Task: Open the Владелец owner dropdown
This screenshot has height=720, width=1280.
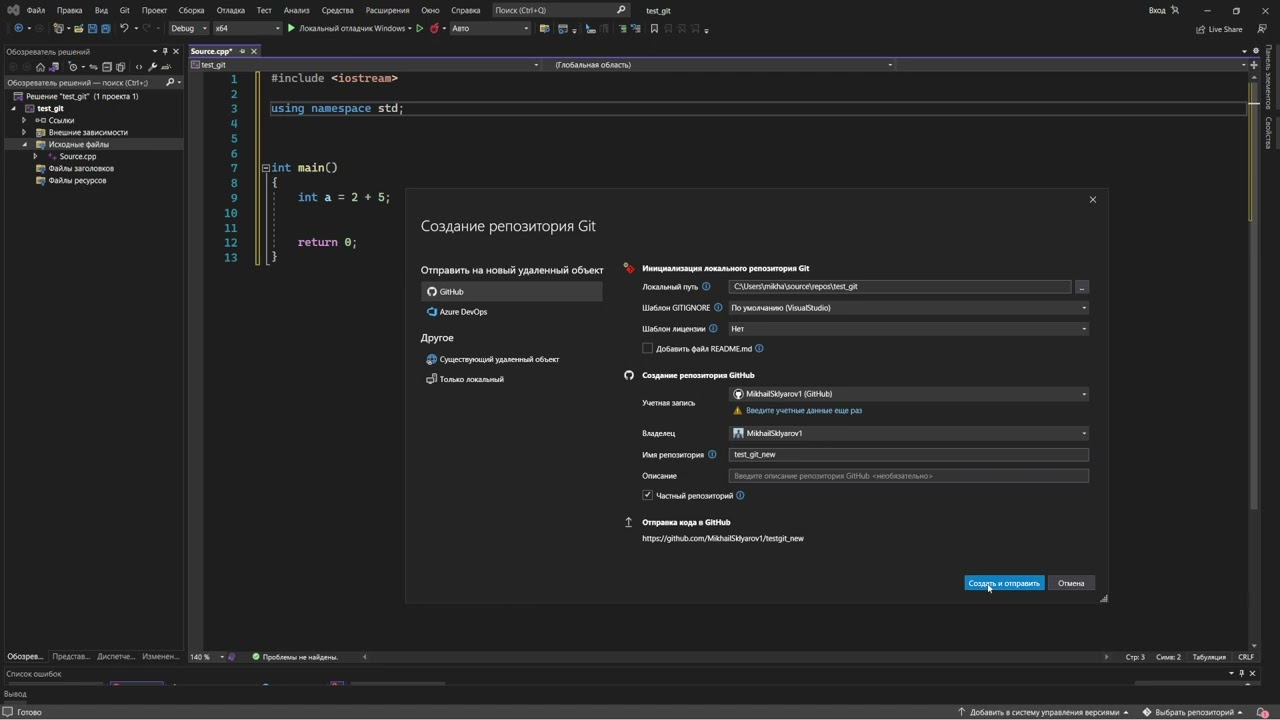Action: [x=909, y=434]
